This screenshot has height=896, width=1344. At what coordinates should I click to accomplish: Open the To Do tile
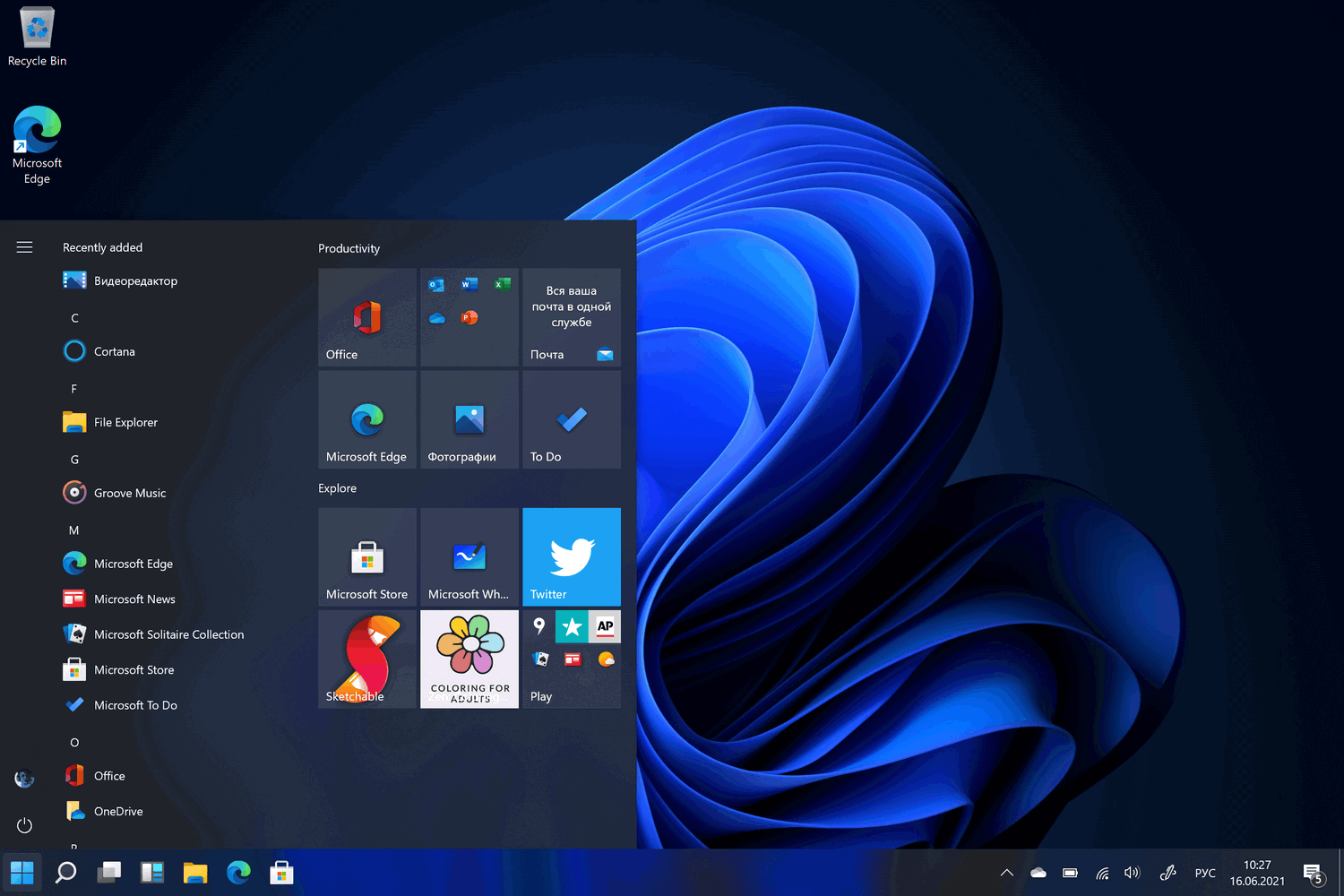[571, 419]
